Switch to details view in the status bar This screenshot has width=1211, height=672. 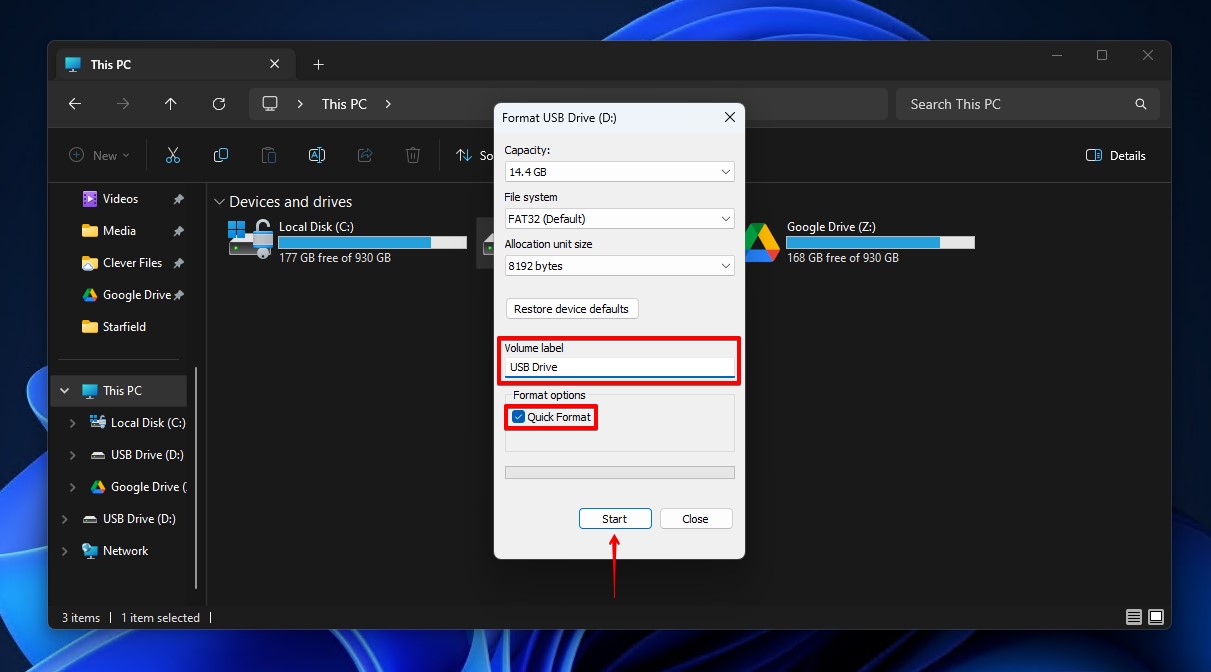1133,617
